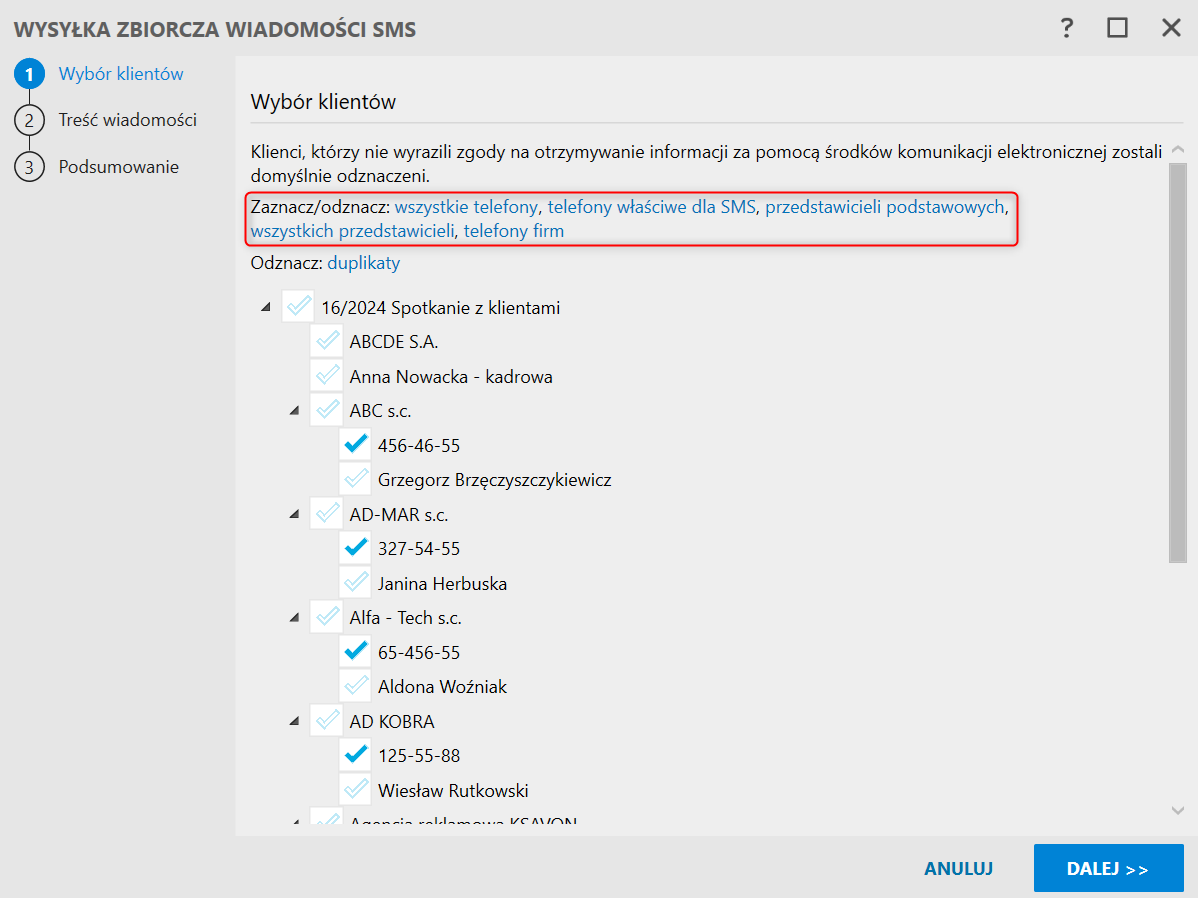Click telefony właściwe dla SMS link
Screen dimensions: 1198x898
(x=651, y=207)
